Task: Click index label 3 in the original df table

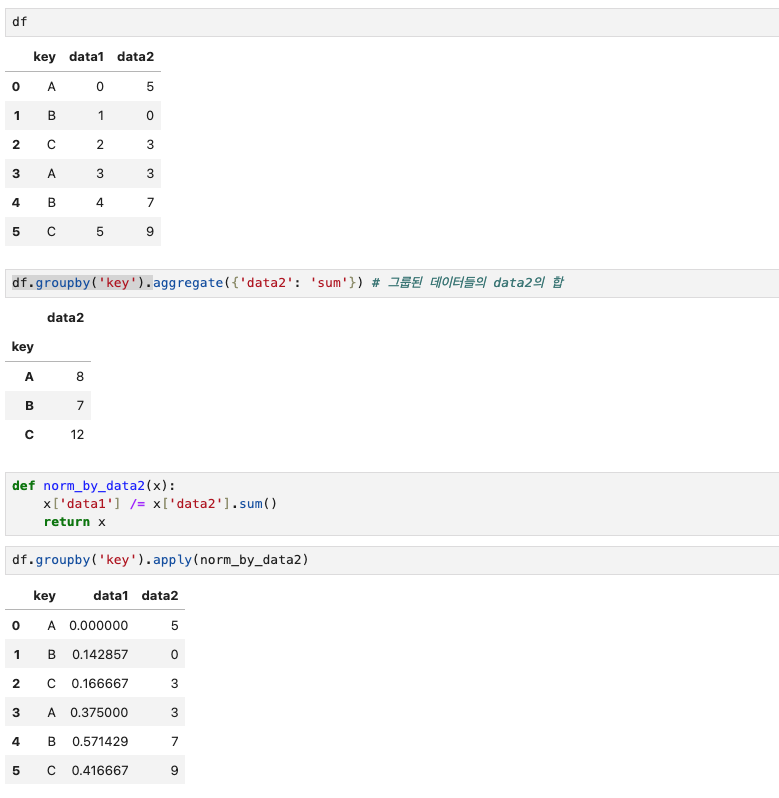Action: coord(16,174)
